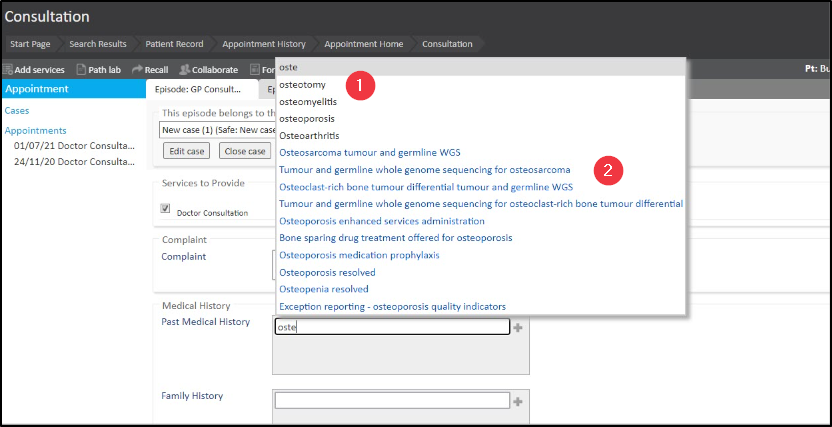Toggle the Doctor Consultation checkbox

tap(166, 209)
